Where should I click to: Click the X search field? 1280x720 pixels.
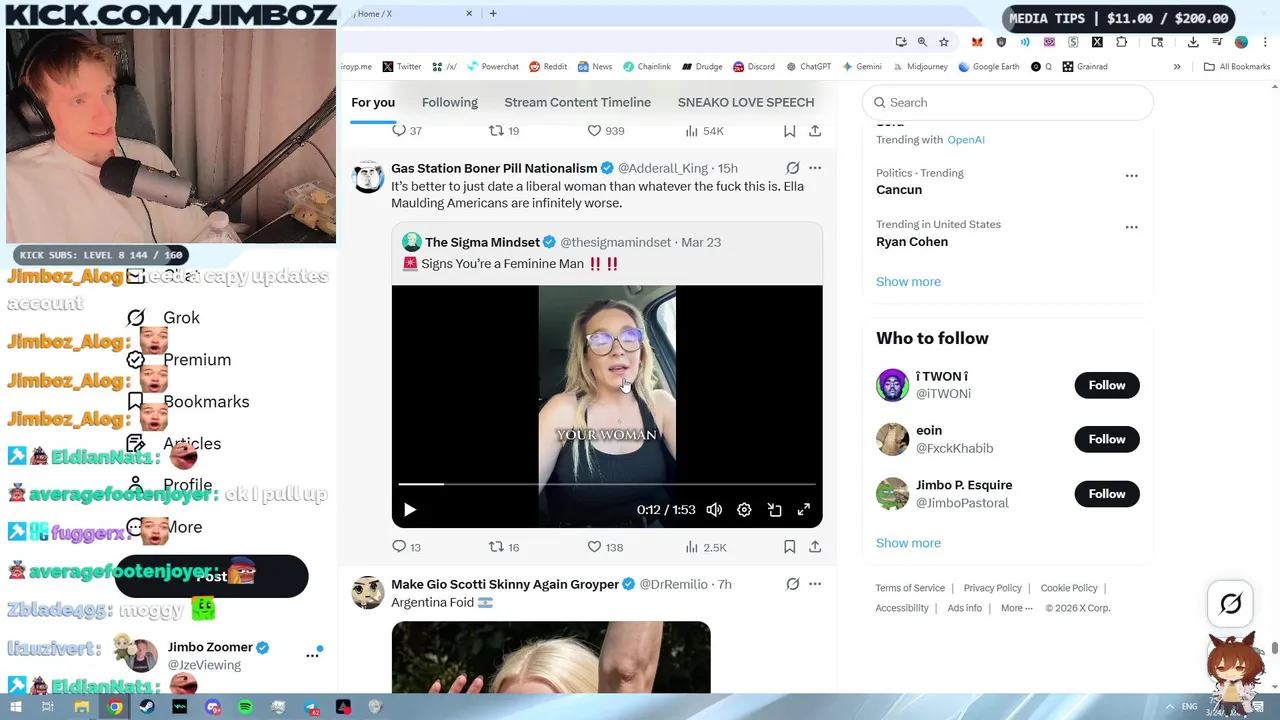pos(1008,102)
